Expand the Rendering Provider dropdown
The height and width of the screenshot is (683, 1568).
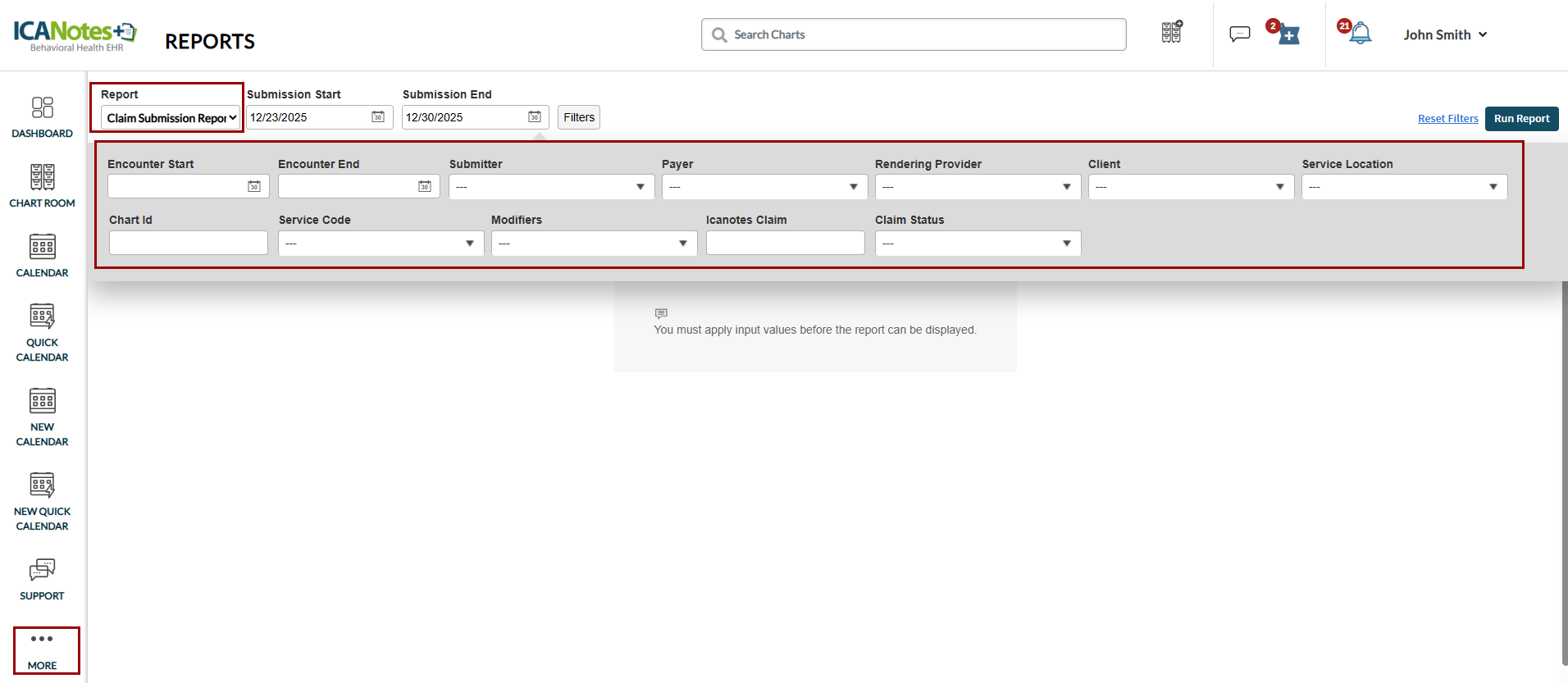978,187
